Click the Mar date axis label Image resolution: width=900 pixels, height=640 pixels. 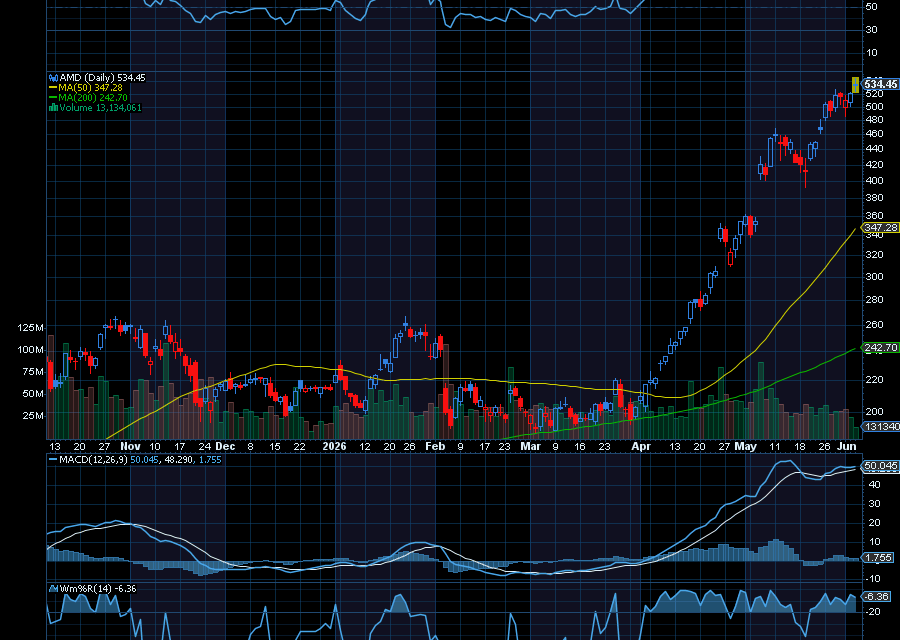pyautogui.click(x=530, y=446)
